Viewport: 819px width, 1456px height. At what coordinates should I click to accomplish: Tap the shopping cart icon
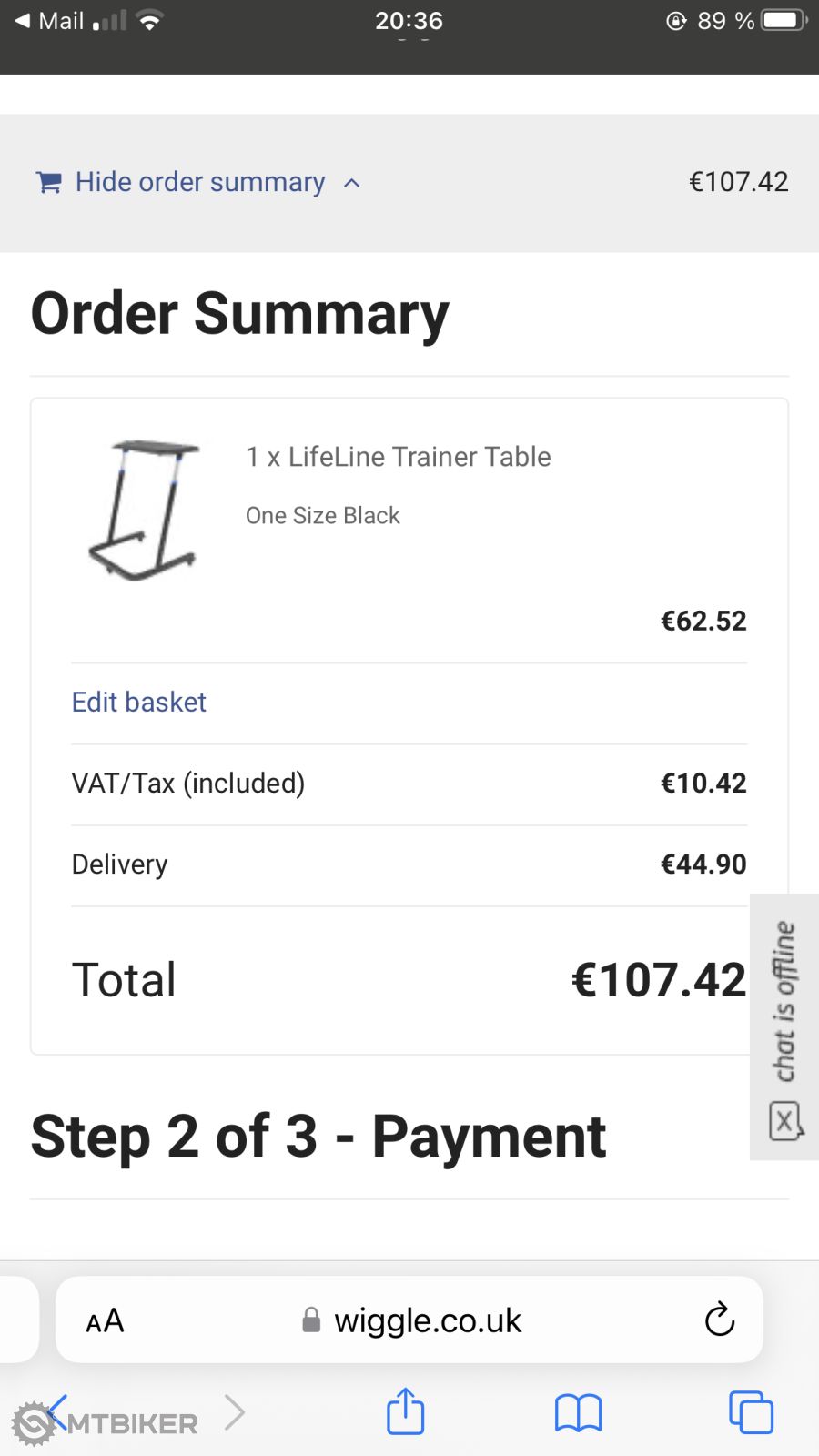click(x=48, y=183)
